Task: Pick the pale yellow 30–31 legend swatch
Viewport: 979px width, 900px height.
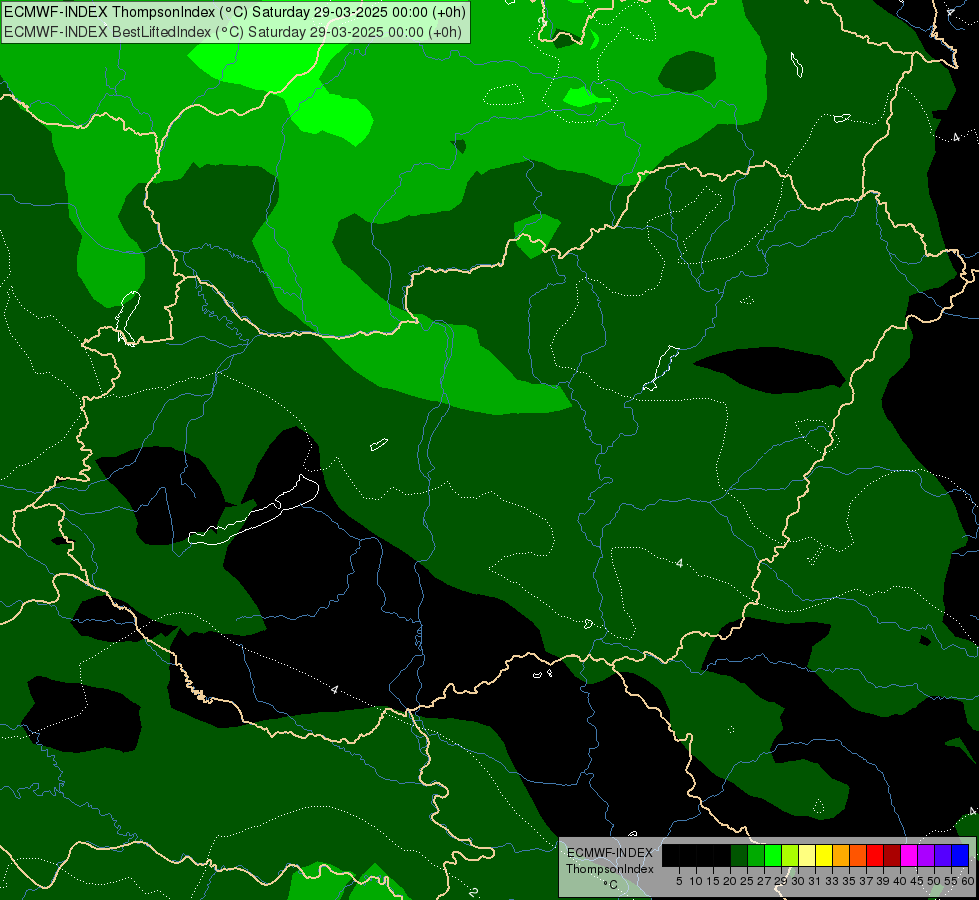Action: click(x=807, y=855)
